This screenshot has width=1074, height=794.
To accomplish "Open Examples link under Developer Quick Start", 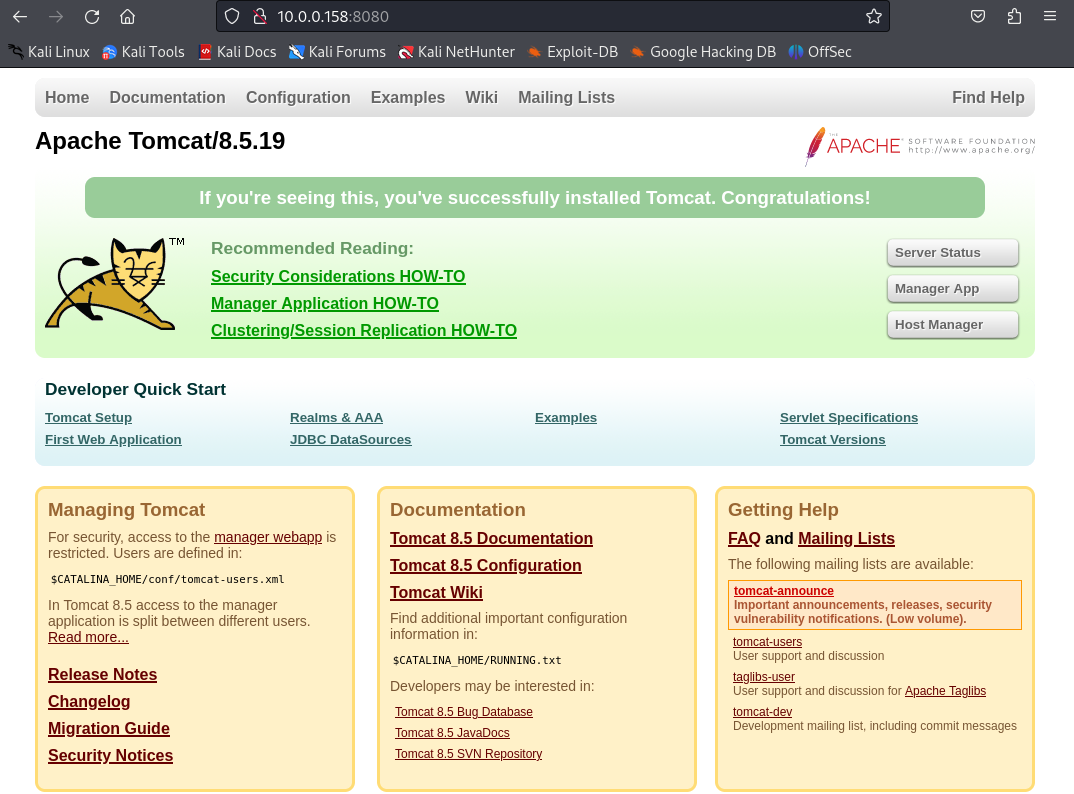I will tap(566, 418).
